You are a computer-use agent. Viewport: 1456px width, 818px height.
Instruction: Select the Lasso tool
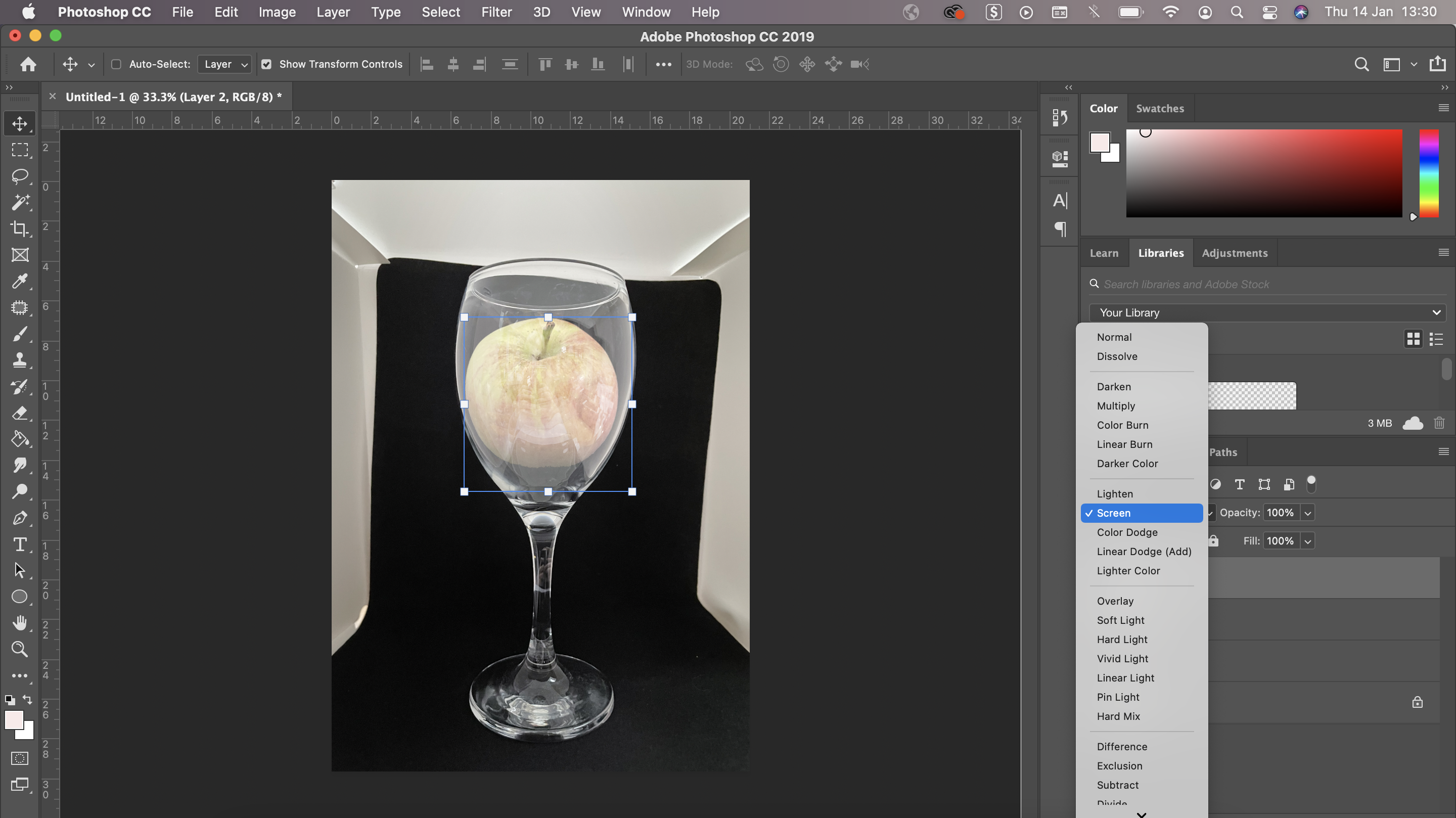coord(20,176)
